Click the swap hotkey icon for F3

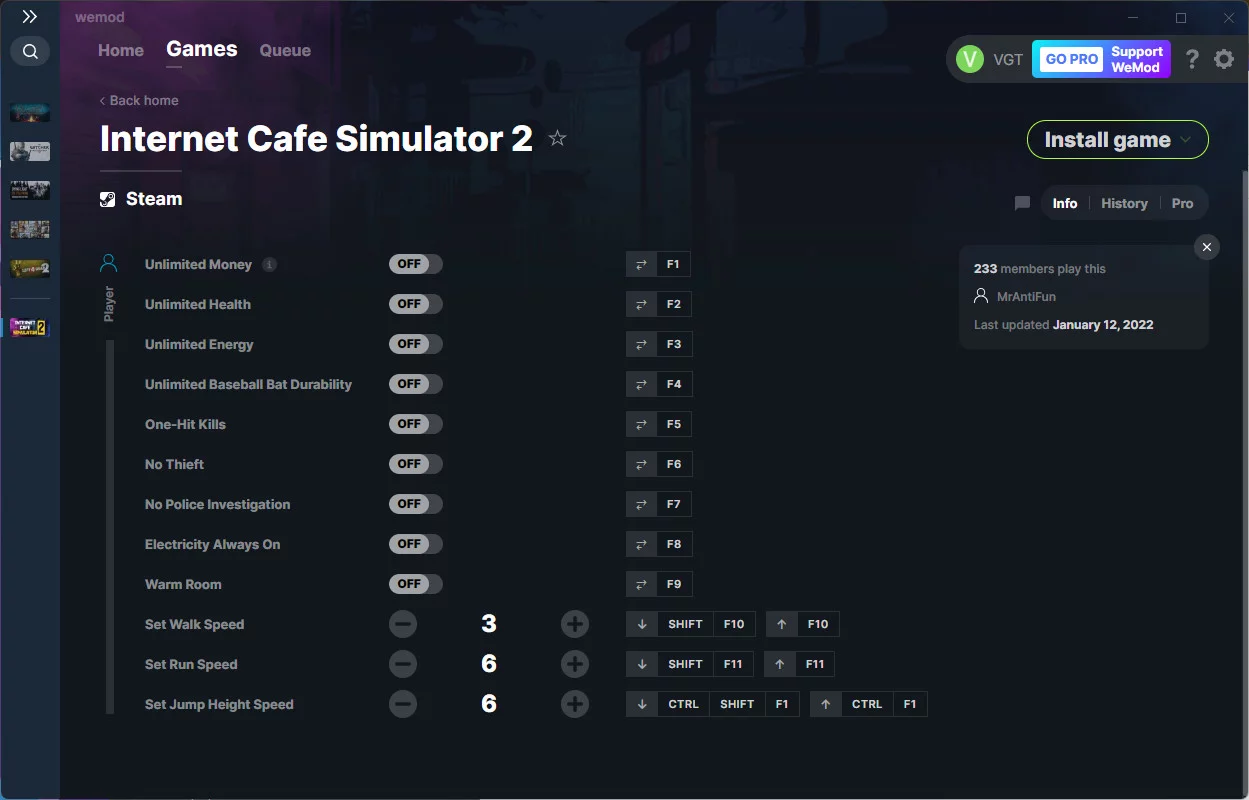pos(641,345)
